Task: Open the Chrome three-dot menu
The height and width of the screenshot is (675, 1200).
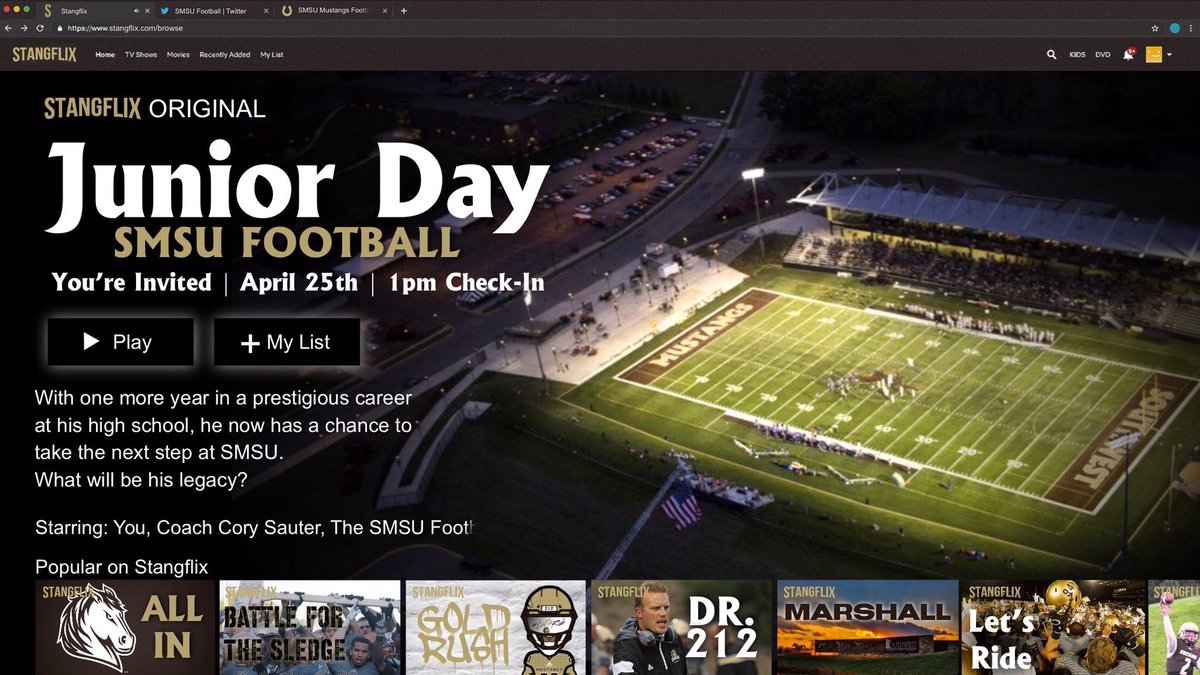Action: click(1191, 28)
